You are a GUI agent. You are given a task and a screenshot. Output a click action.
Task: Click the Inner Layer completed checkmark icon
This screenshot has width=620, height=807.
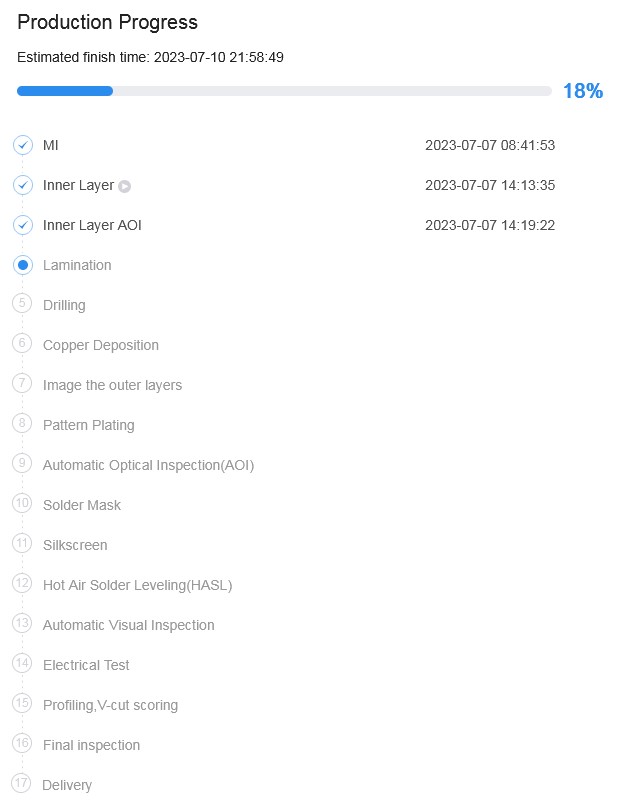coord(23,185)
